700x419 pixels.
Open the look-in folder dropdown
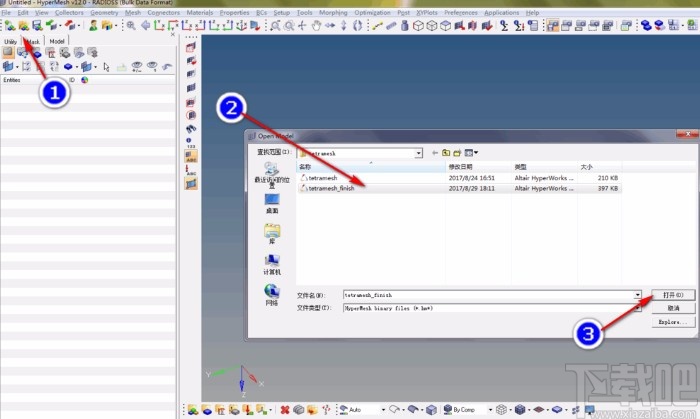pos(418,153)
